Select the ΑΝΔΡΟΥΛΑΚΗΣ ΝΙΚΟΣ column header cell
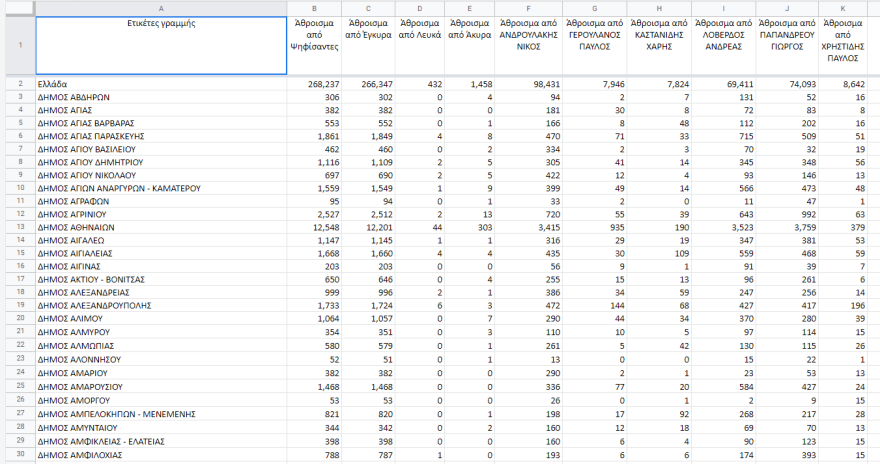Image resolution: width=880 pixels, height=464 pixels. coord(527,45)
